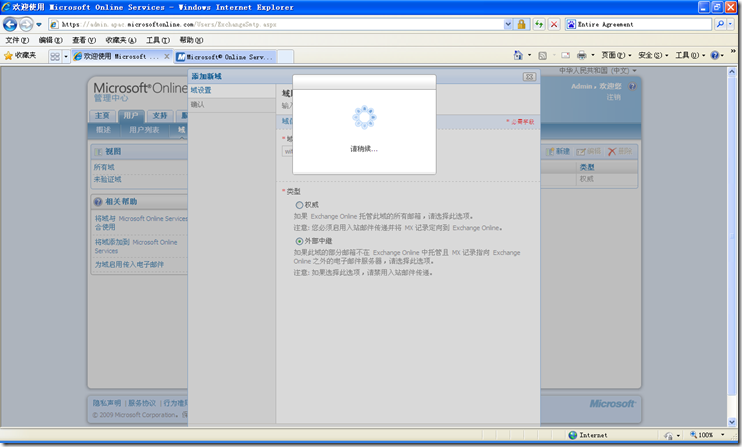Click the RSS feeds icon

(x=542, y=55)
